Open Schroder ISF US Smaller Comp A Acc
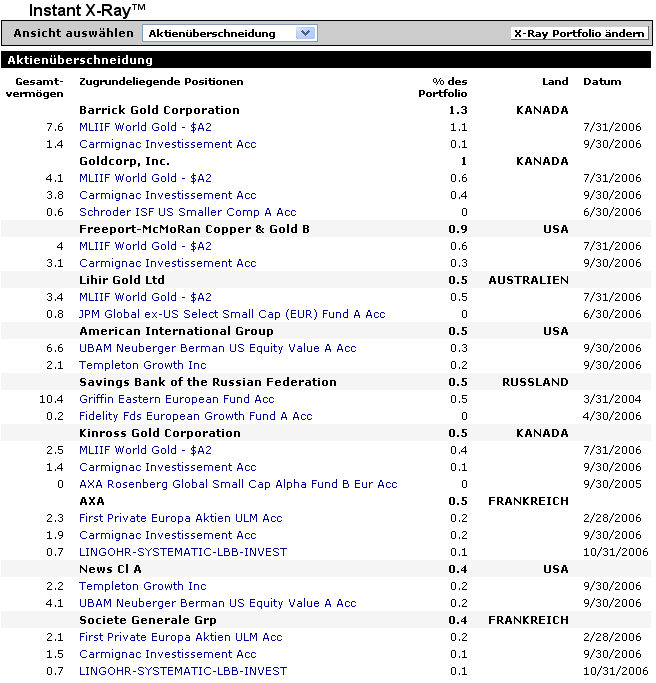 187,212
